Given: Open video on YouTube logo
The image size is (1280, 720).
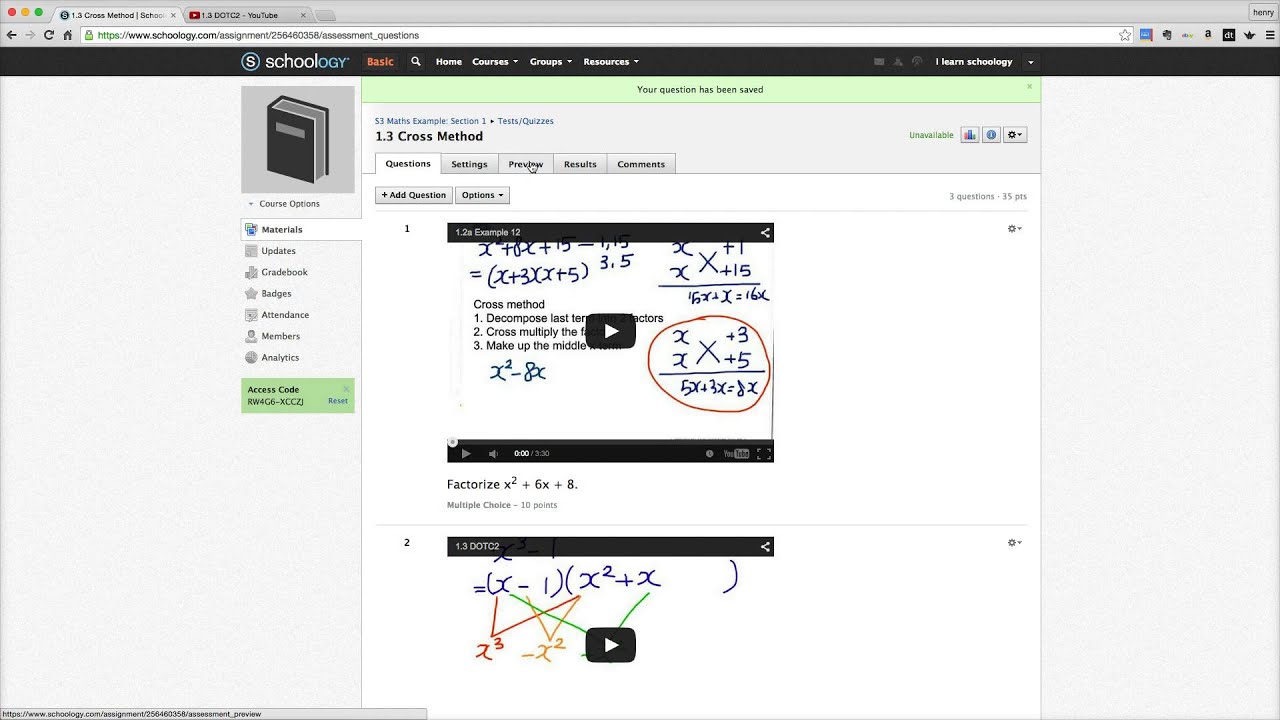Looking at the screenshot, I should pyautogui.click(x=736, y=453).
